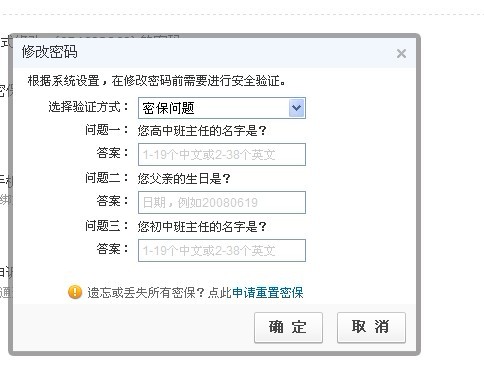
Task: Click the 问题一 label
Action: [x=107, y=130]
